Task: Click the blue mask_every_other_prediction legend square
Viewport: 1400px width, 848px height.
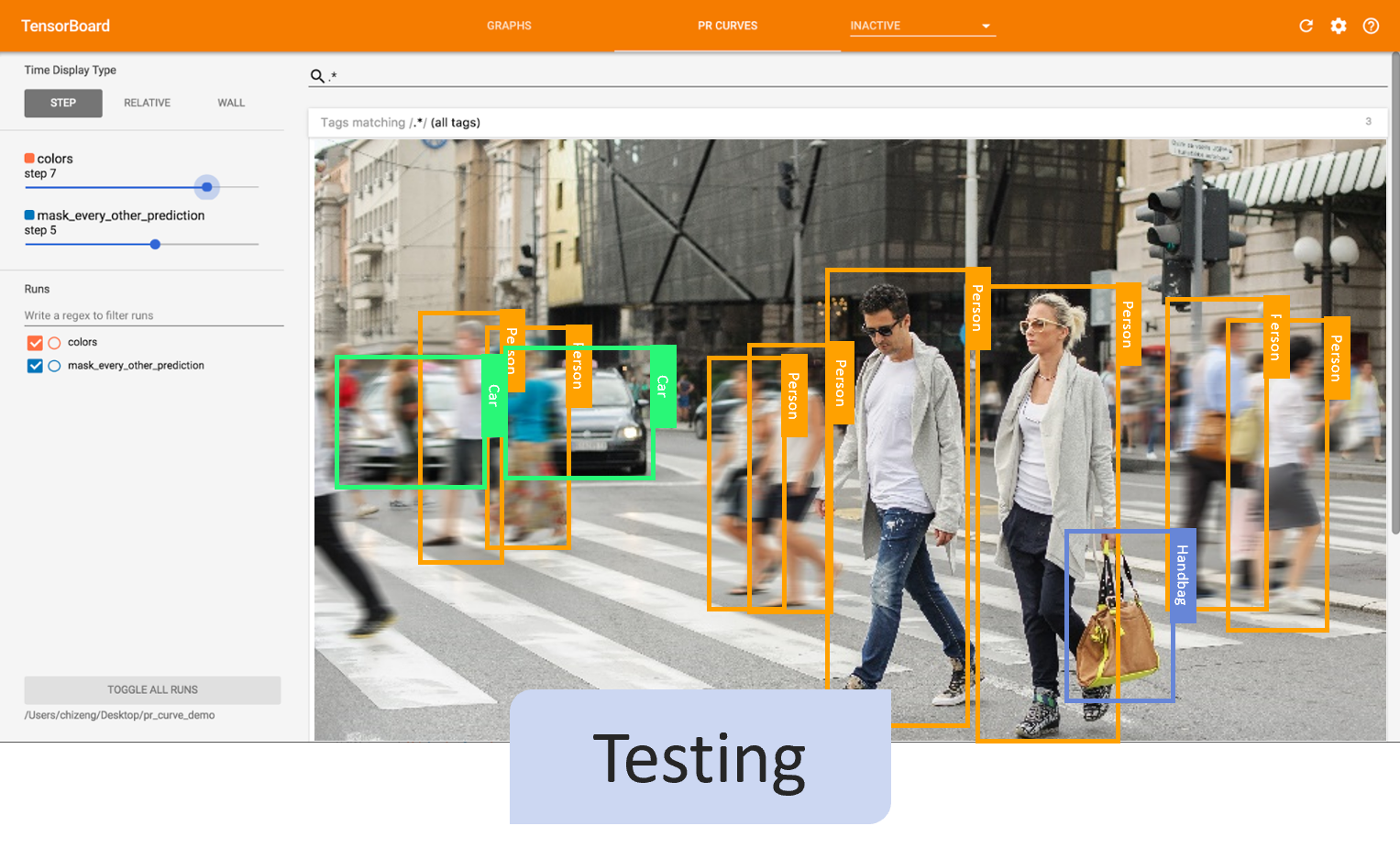Action: point(29,215)
